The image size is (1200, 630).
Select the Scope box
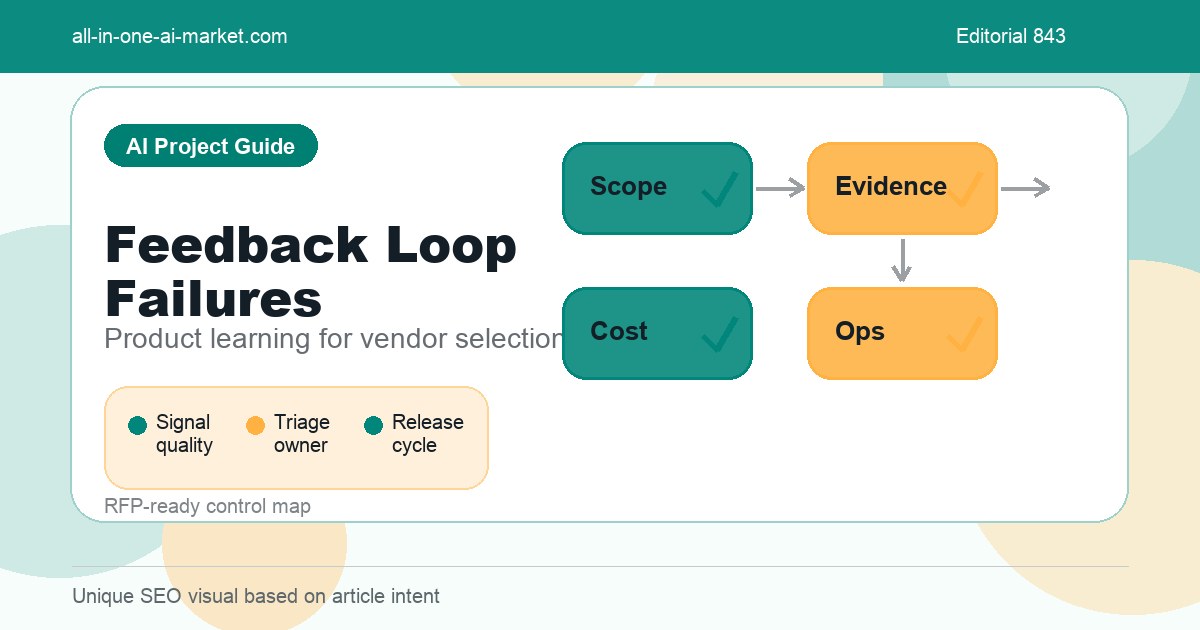pyautogui.click(x=657, y=188)
